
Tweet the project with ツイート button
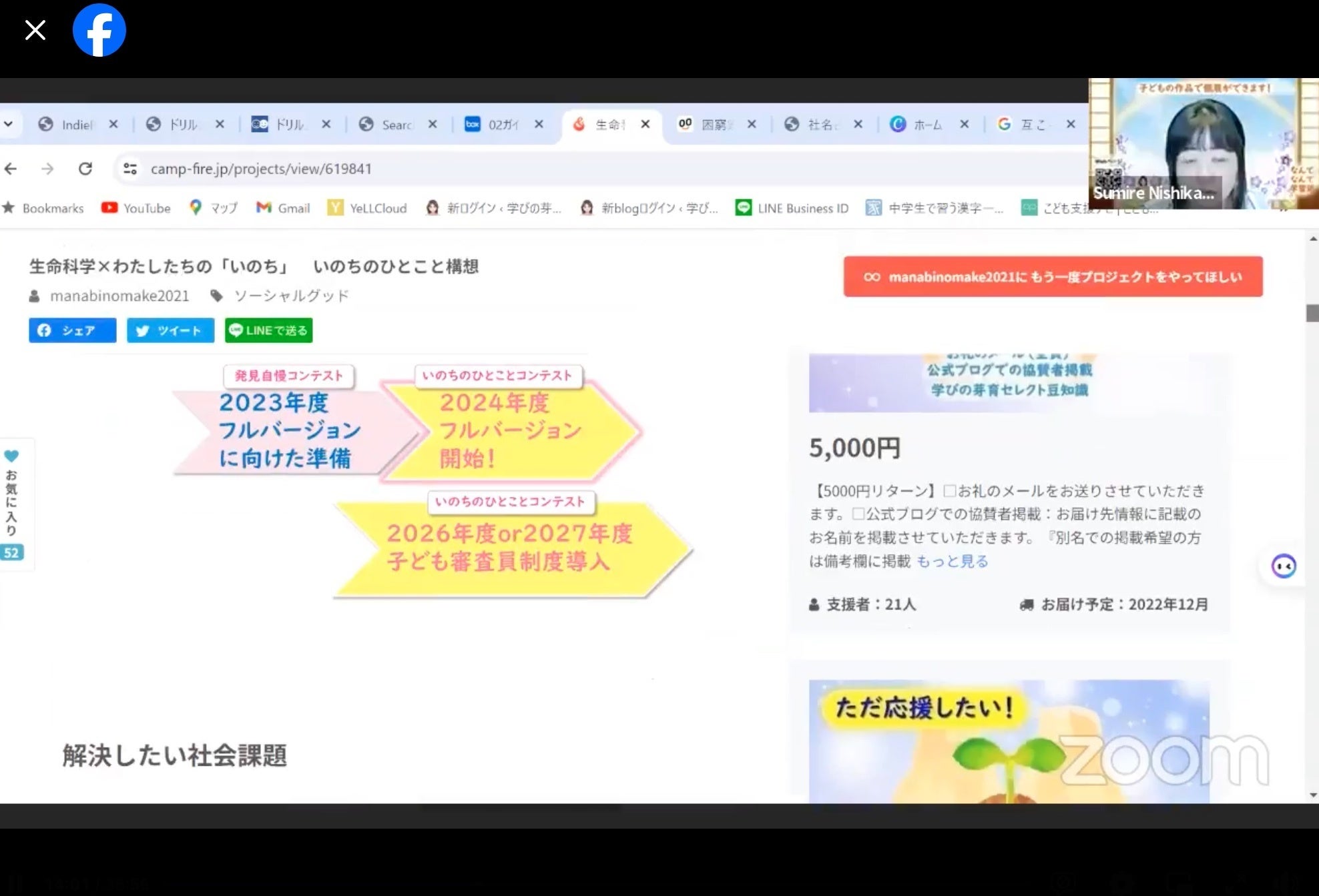(170, 330)
